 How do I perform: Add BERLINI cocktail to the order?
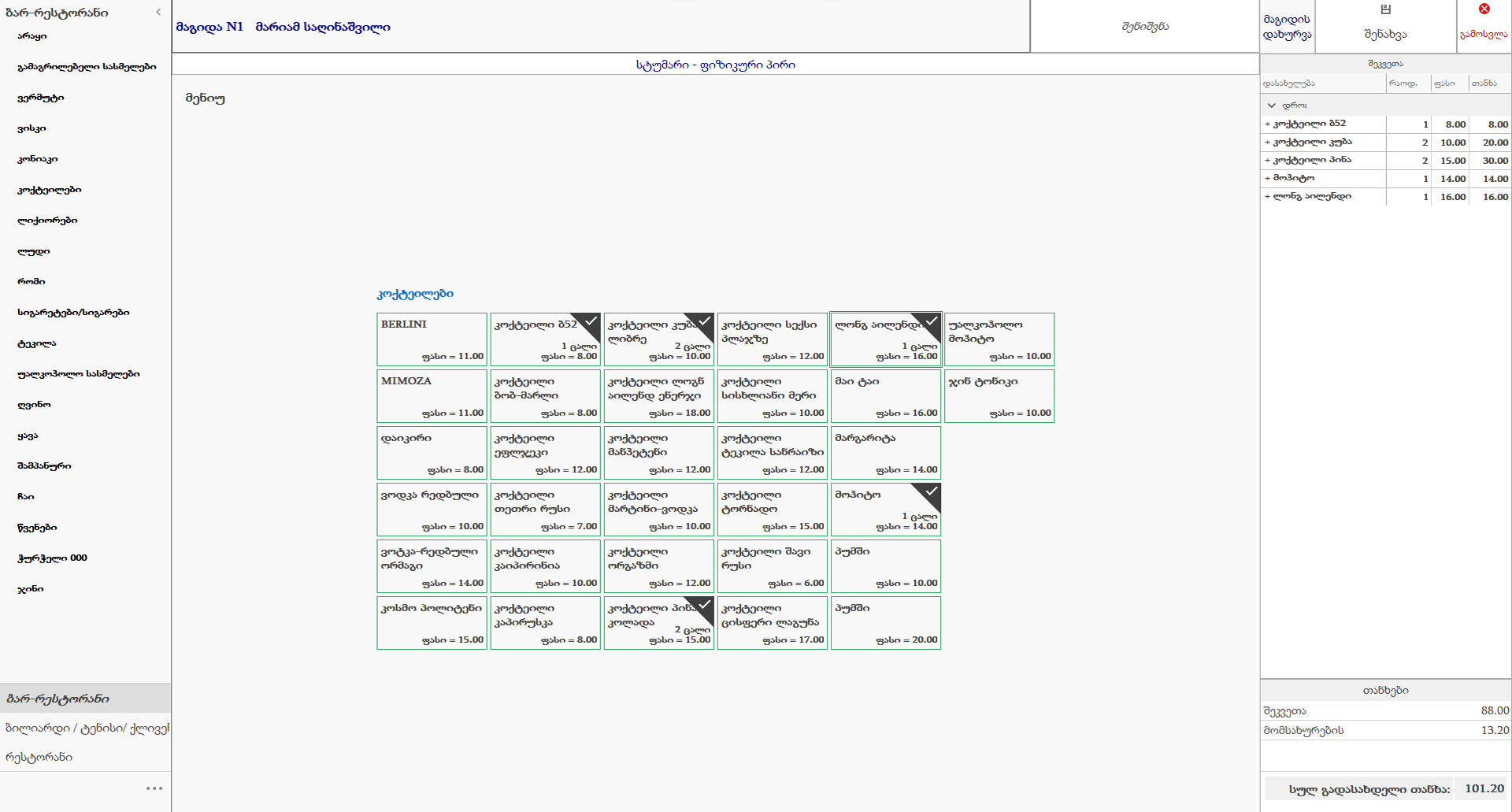[x=432, y=339]
